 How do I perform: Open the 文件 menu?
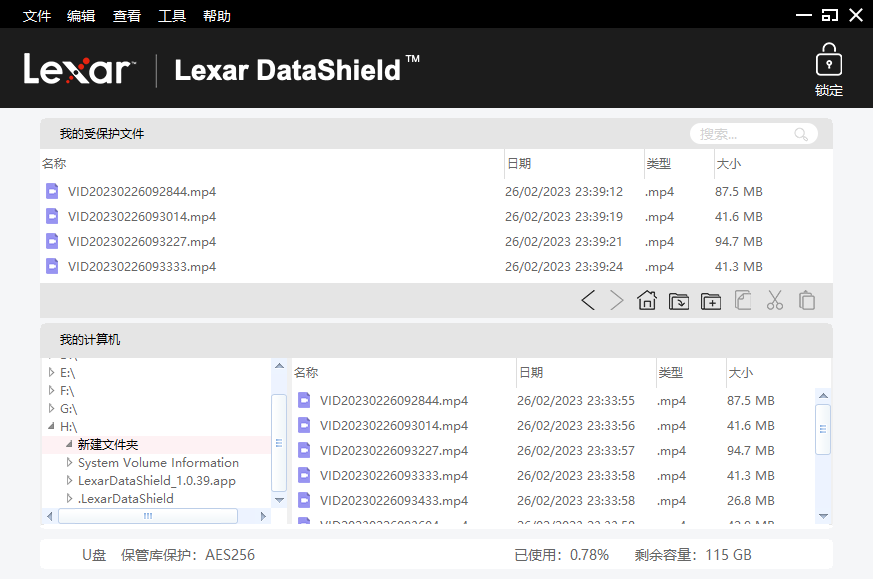tap(37, 16)
